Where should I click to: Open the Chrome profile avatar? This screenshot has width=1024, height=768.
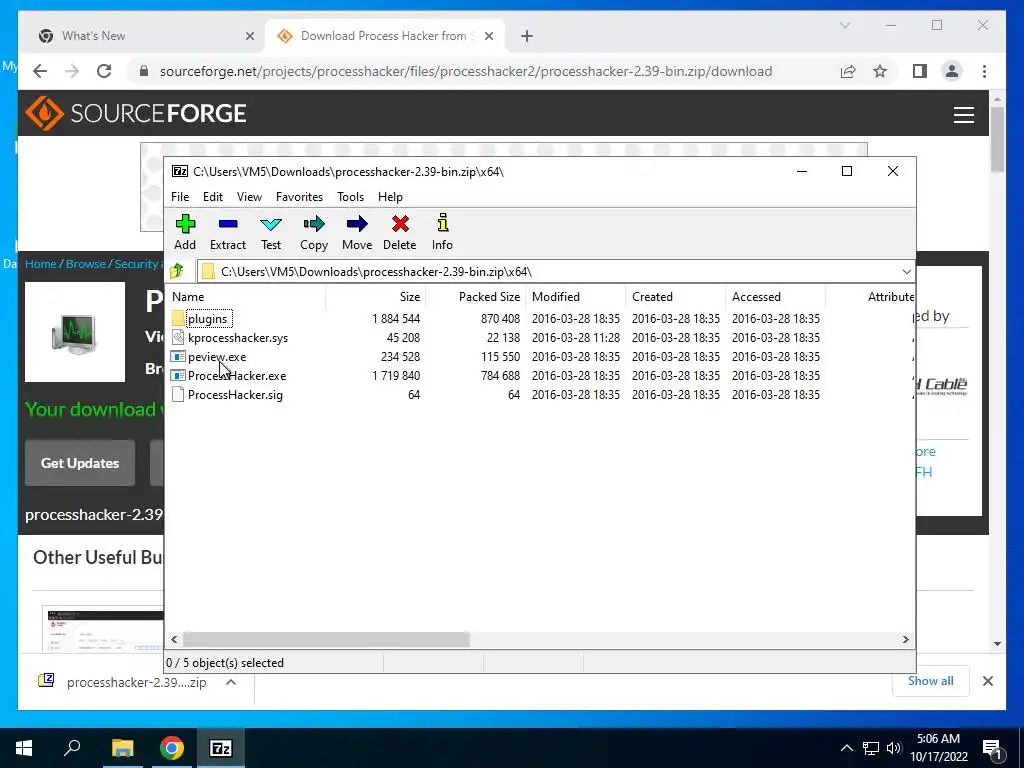(x=952, y=71)
